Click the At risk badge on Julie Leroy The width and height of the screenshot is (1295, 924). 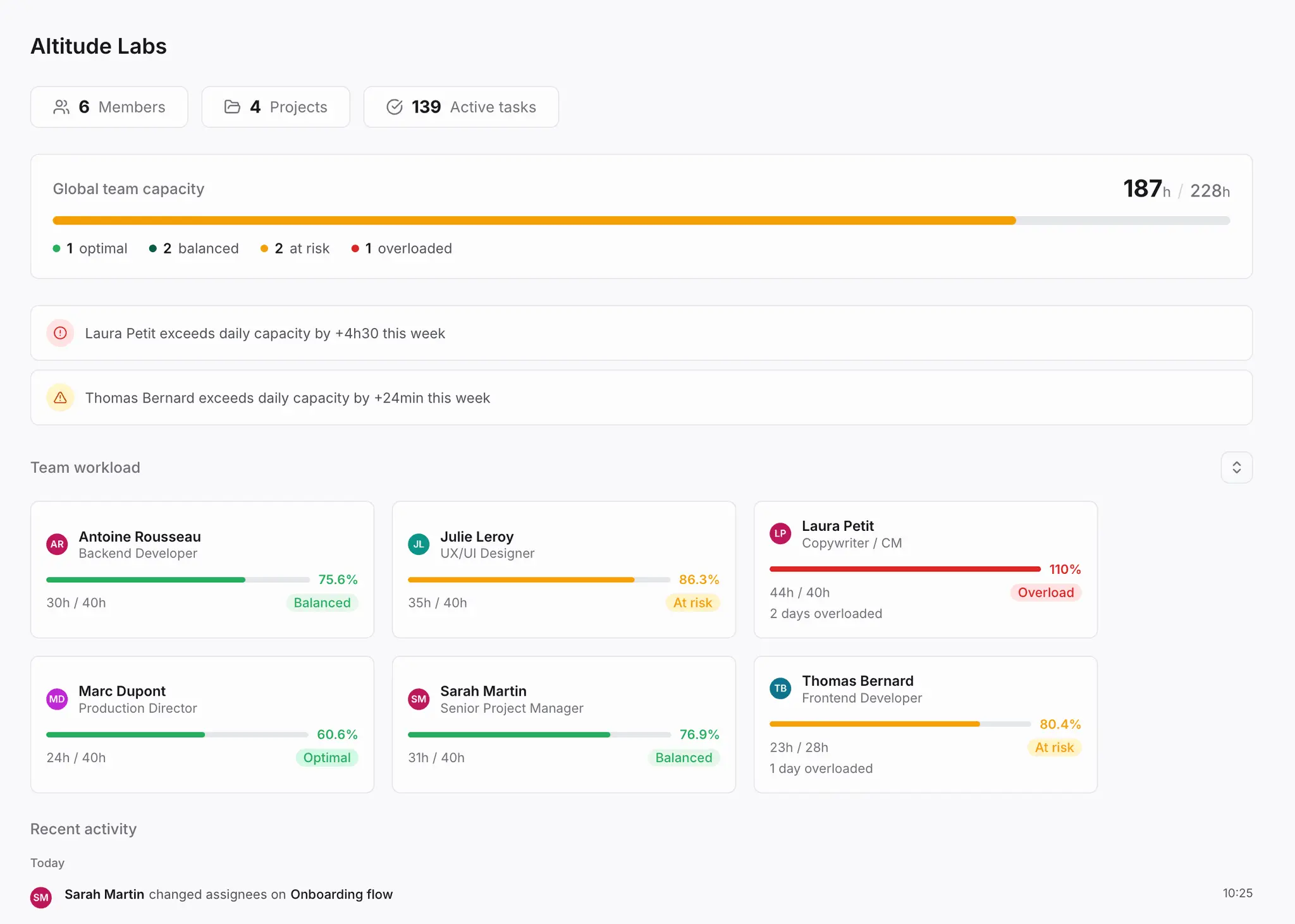[x=692, y=603]
